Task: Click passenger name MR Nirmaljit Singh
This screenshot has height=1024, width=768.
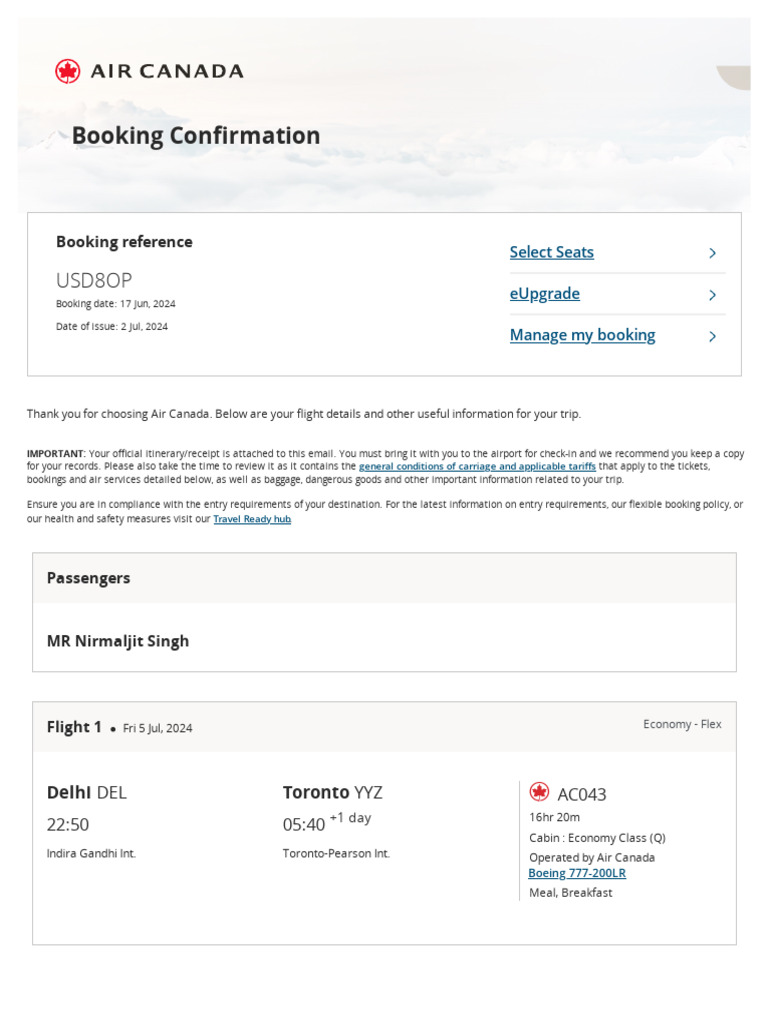Action: coord(118,641)
